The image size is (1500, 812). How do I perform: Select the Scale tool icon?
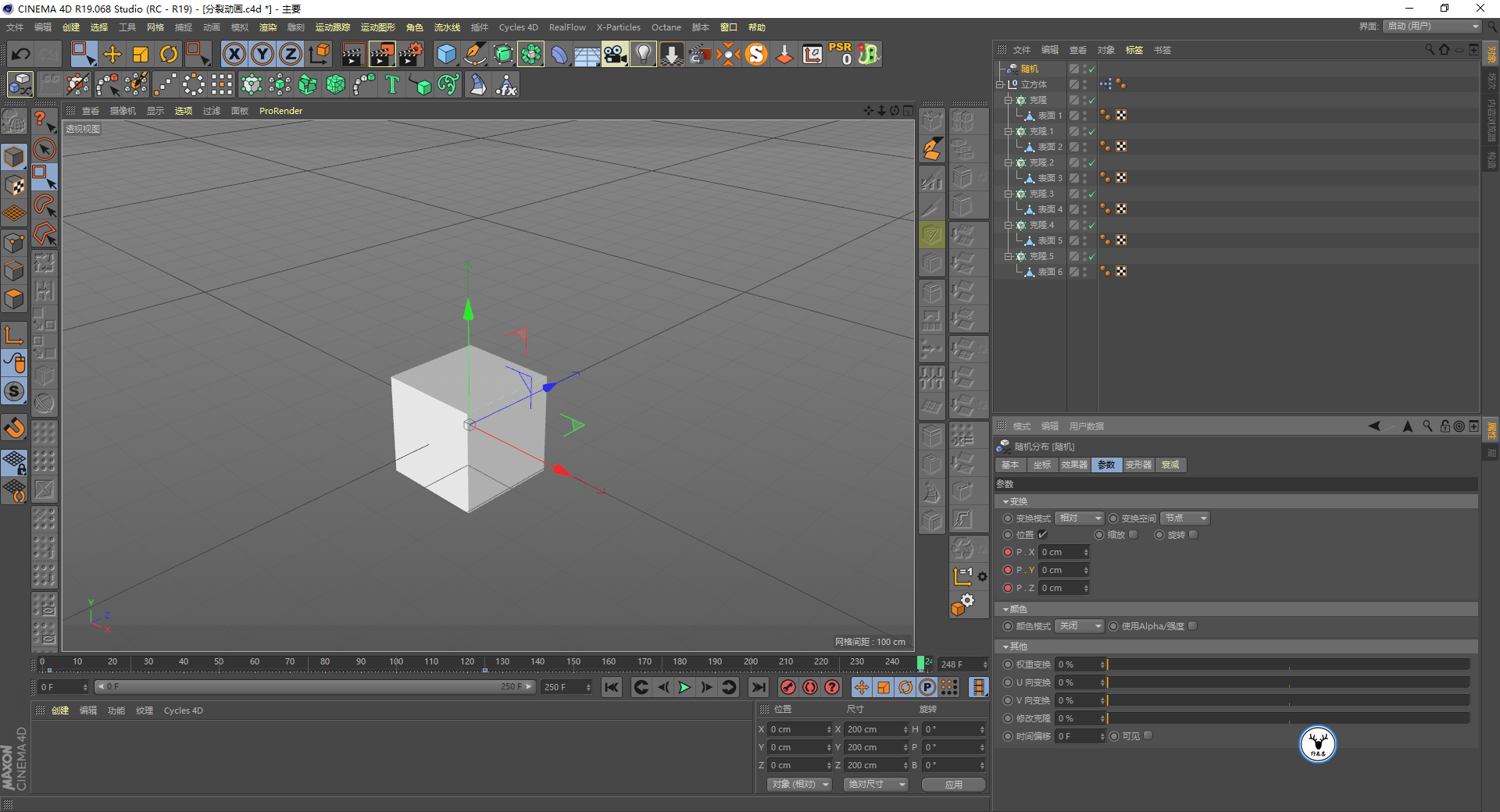click(x=141, y=54)
